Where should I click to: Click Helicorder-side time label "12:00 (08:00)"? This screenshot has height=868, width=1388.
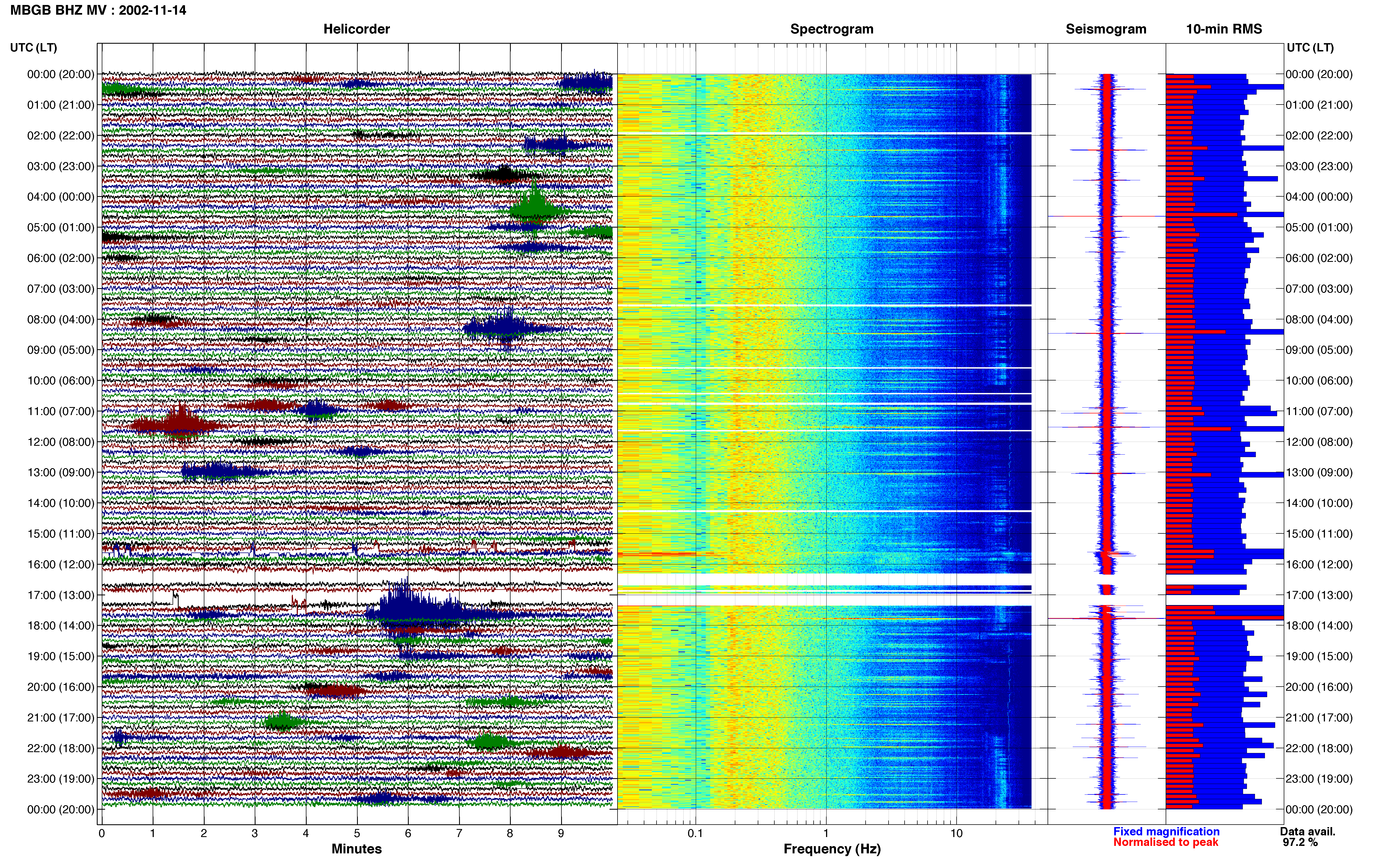click(61, 442)
